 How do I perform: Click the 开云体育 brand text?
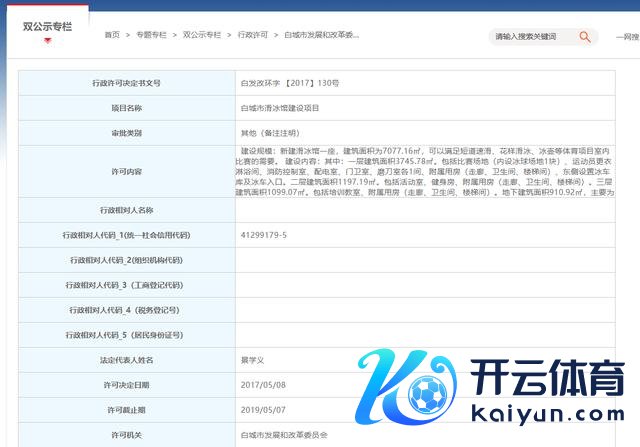pos(550,380)
